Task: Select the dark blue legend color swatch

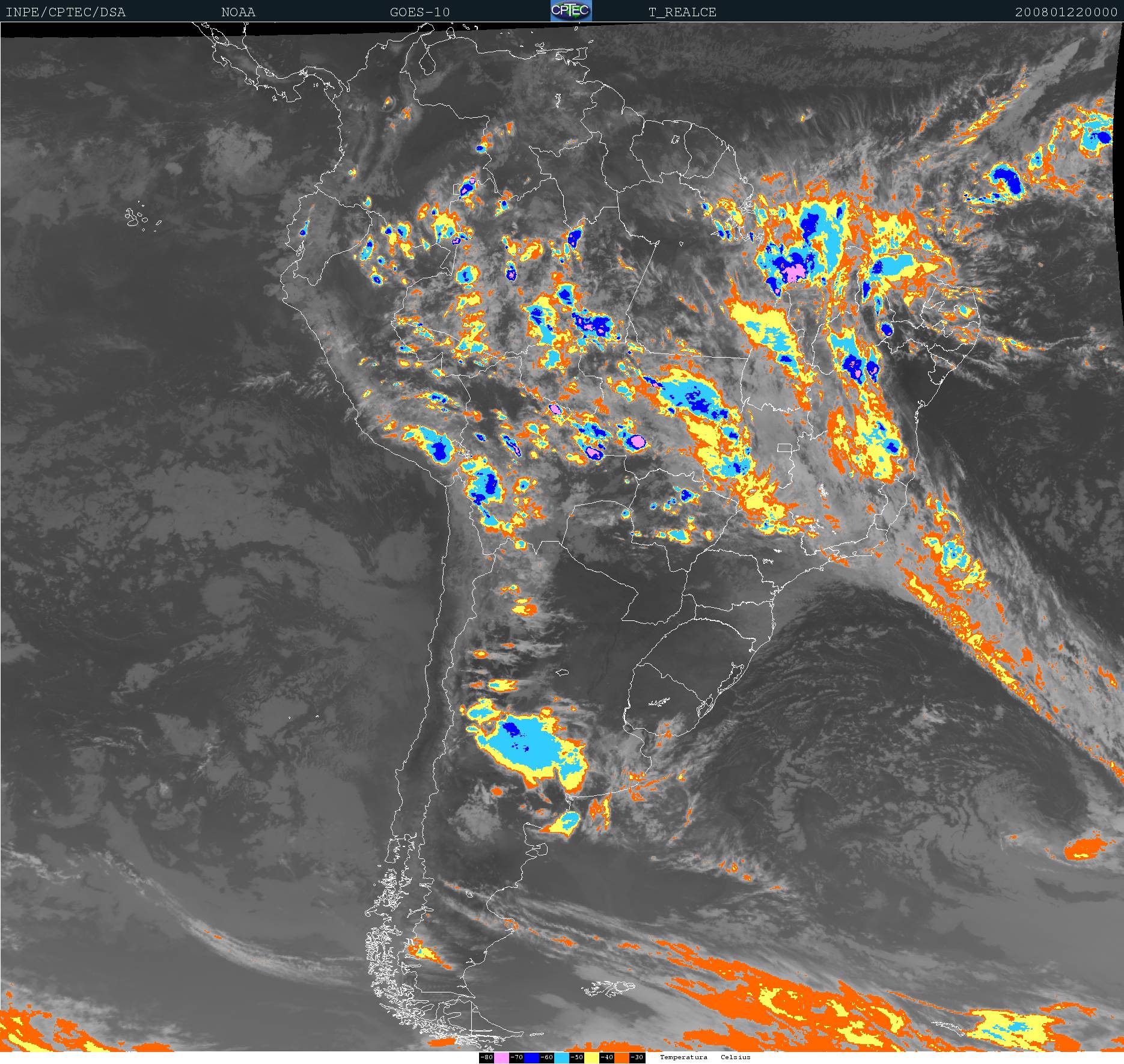Action: pyautogui.click(x=531, y=1057)
